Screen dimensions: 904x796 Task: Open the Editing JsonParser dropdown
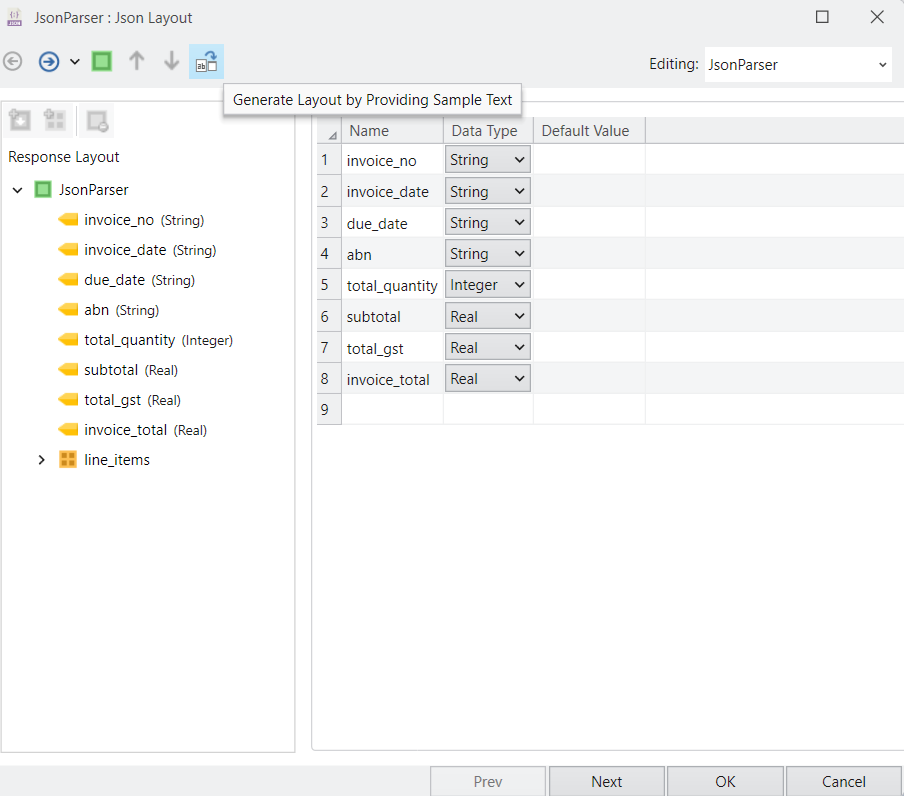[797, 65]
